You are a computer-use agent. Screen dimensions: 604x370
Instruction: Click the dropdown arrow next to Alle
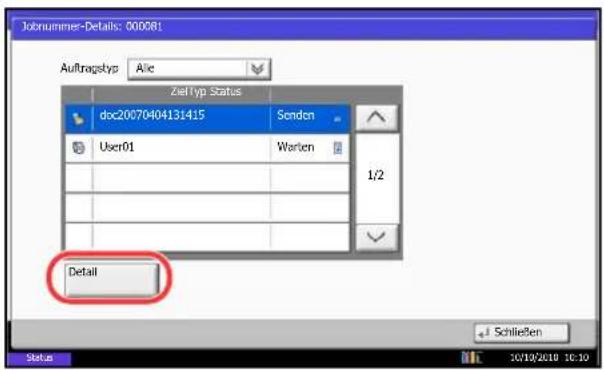click(x=258, y=69)
